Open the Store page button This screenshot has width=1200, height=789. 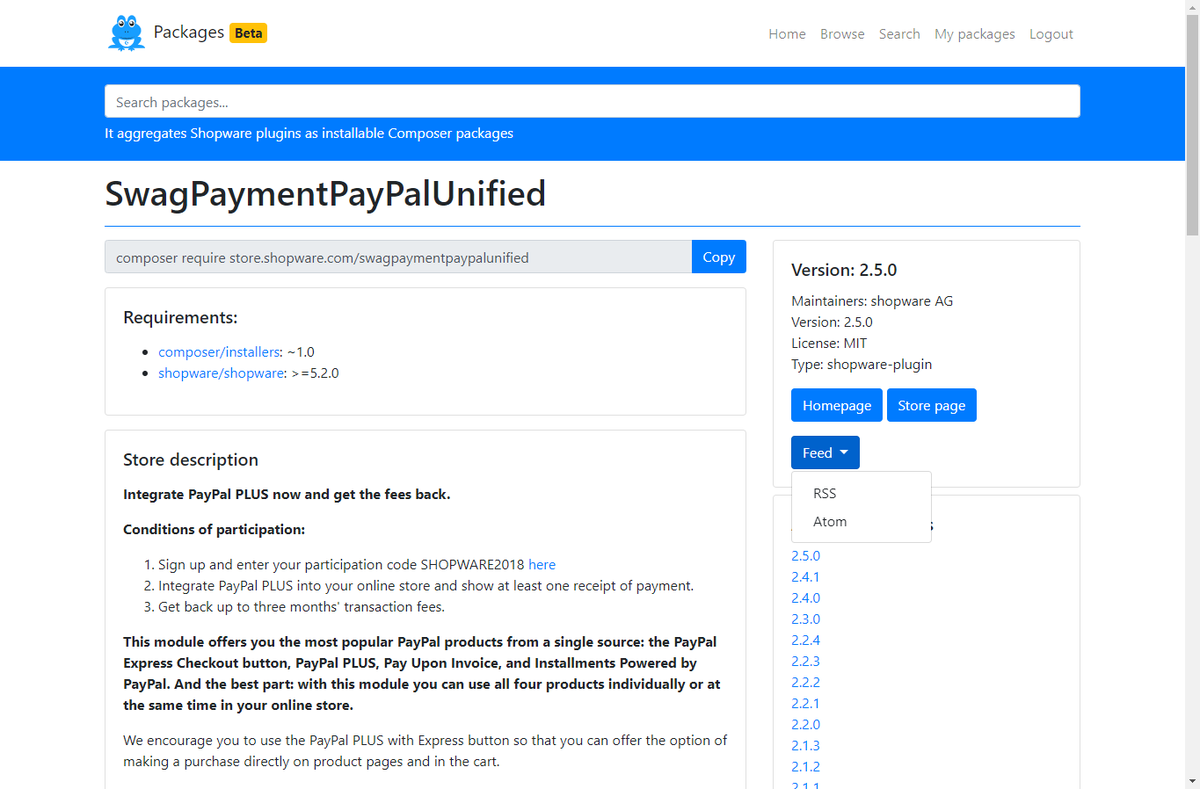tap(932, 405)
